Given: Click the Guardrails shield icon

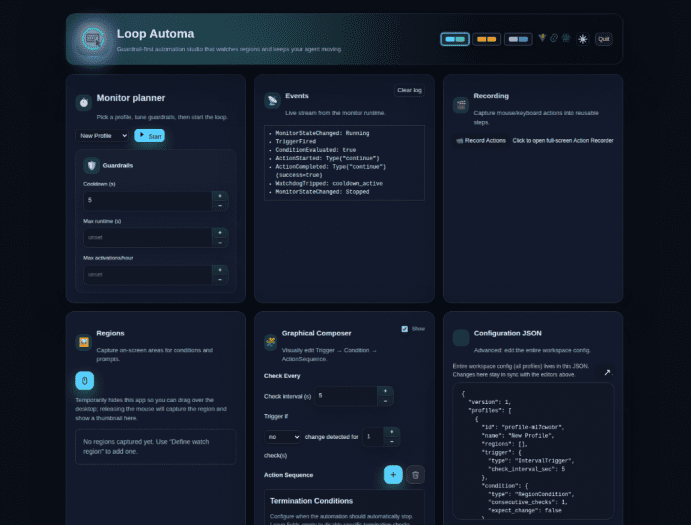Looking at the screenshot, I should 91,165.
